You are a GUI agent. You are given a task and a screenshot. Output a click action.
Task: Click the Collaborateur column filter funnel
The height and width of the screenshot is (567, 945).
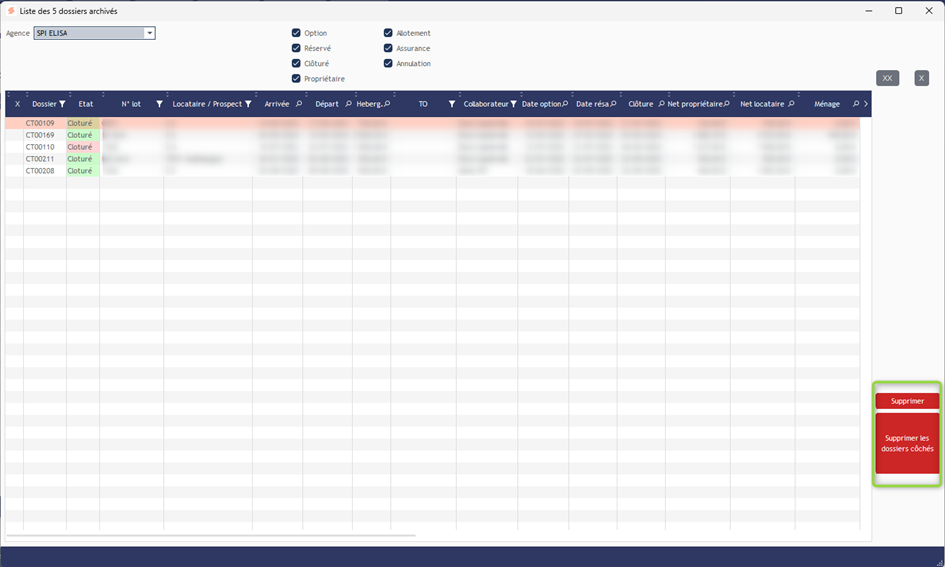coord(514,104)
